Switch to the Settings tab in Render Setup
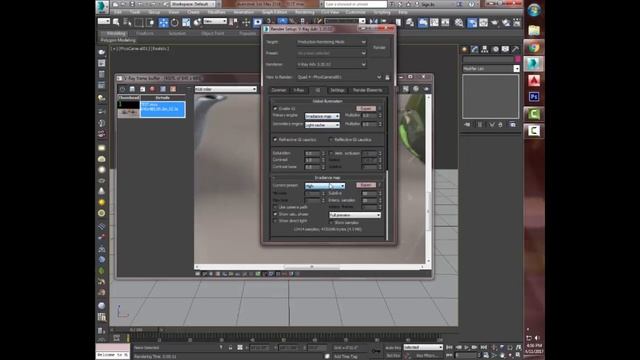Screen dimensions: 640x360 337,90
